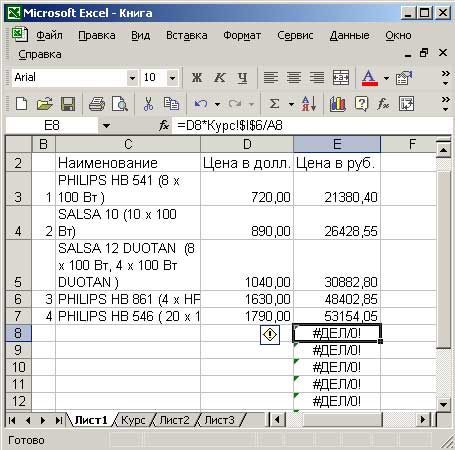Open font color dropdown arrow
The width and height of the screenshot is (455, 450).
point(386,78)
